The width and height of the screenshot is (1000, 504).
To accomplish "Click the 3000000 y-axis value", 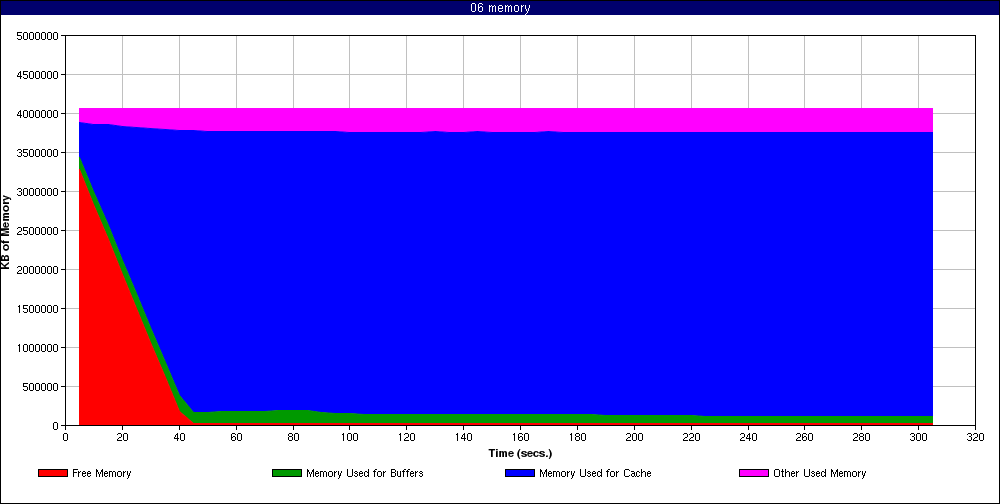I will [40, 192].
